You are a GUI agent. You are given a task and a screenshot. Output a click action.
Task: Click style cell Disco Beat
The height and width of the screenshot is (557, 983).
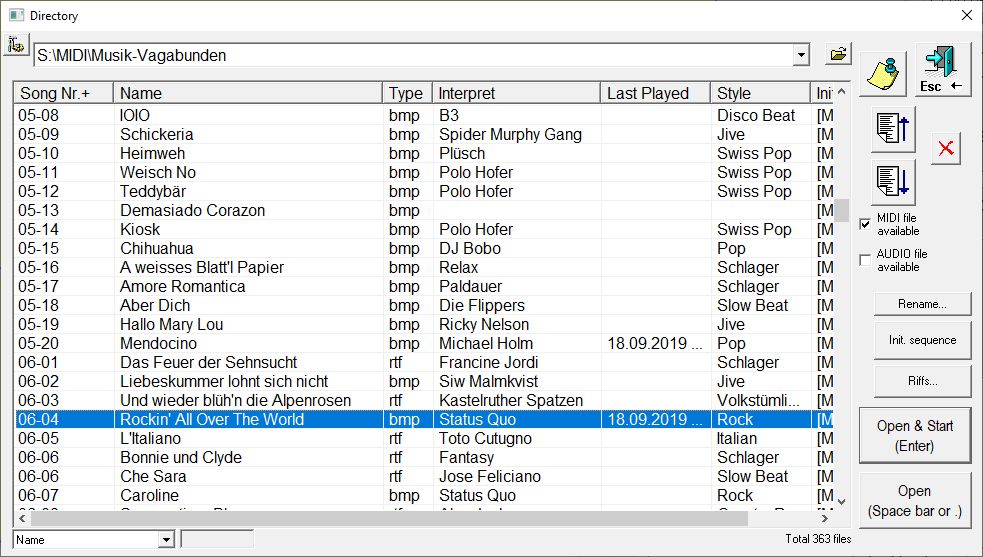pos(756,115)
